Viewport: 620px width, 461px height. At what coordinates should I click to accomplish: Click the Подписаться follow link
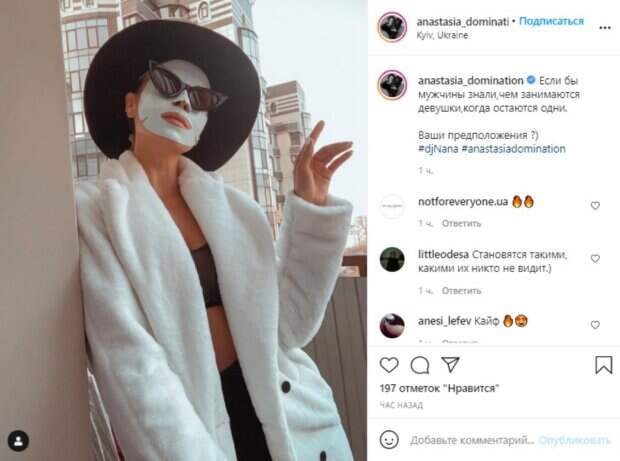(551, 21)
